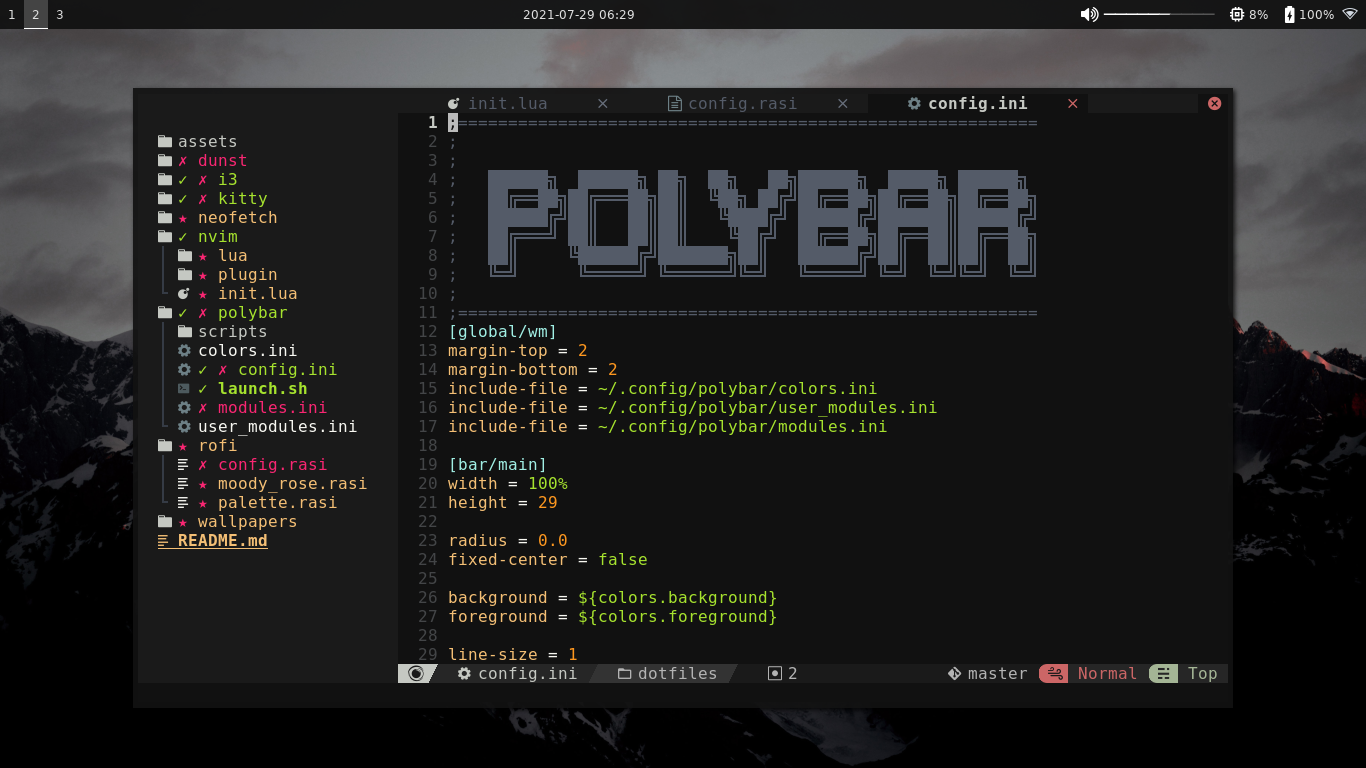Click the CPU chip icon
The image size is (1366, 768).
(1238, 15)
